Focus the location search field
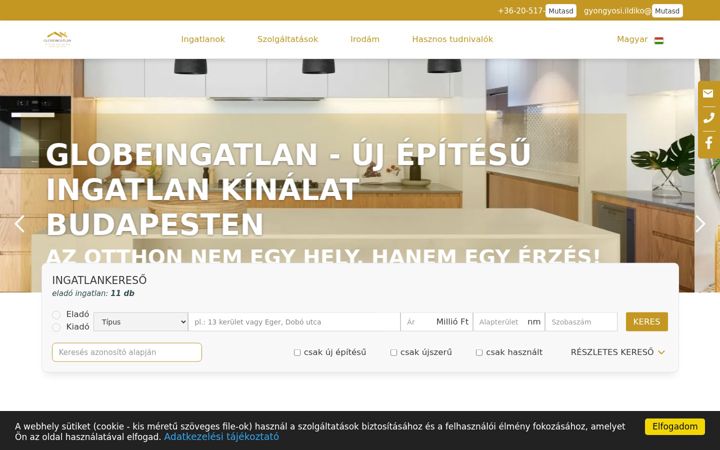The width and height of the screenshot is (720, 450). pos(294,322)
